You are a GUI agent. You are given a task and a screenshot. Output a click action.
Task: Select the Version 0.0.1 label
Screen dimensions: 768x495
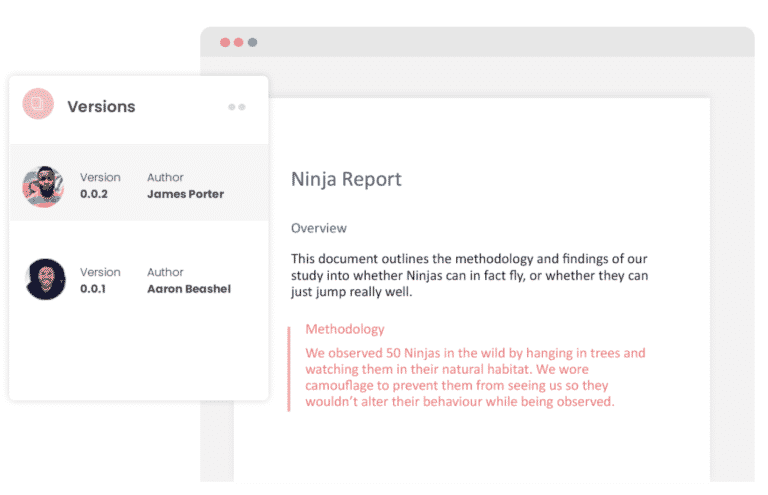coord(100,280)
